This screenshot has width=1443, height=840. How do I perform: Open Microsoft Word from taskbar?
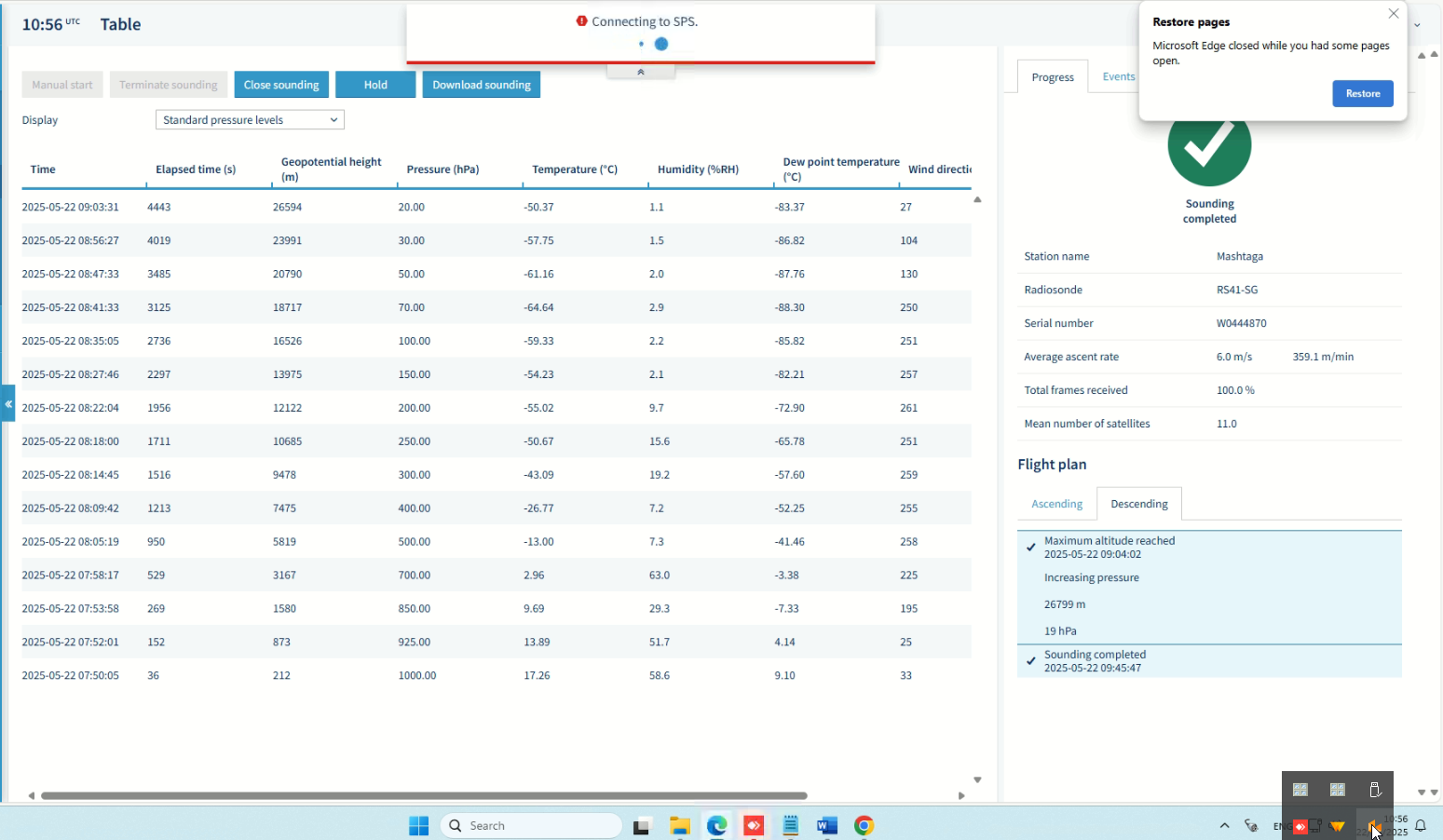point(827,826)
